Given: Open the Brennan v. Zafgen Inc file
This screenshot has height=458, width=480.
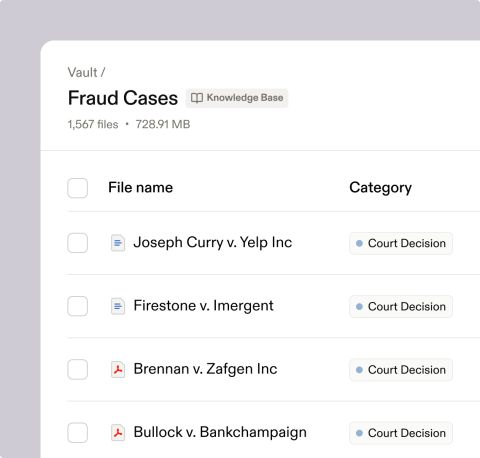Looking at the screenshot, I should tap(205, 369).
